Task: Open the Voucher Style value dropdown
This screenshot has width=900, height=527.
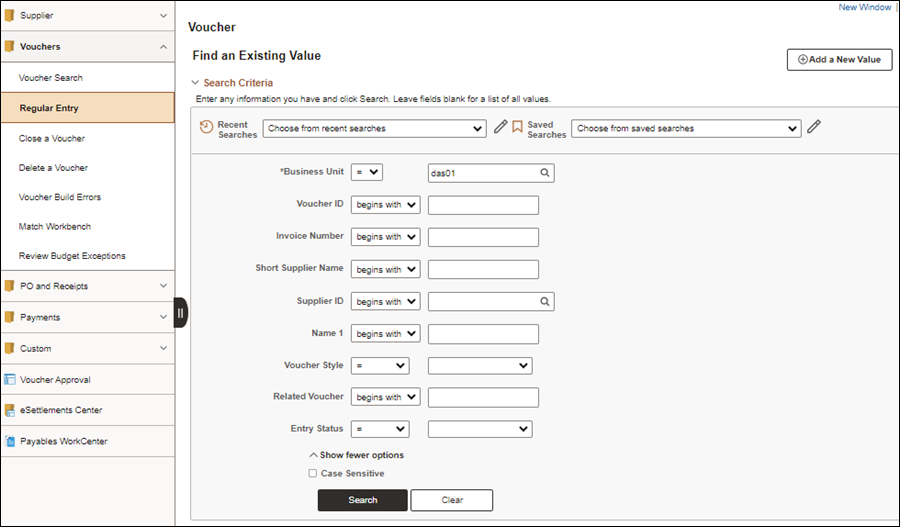Action: click(x=480, y=365)
